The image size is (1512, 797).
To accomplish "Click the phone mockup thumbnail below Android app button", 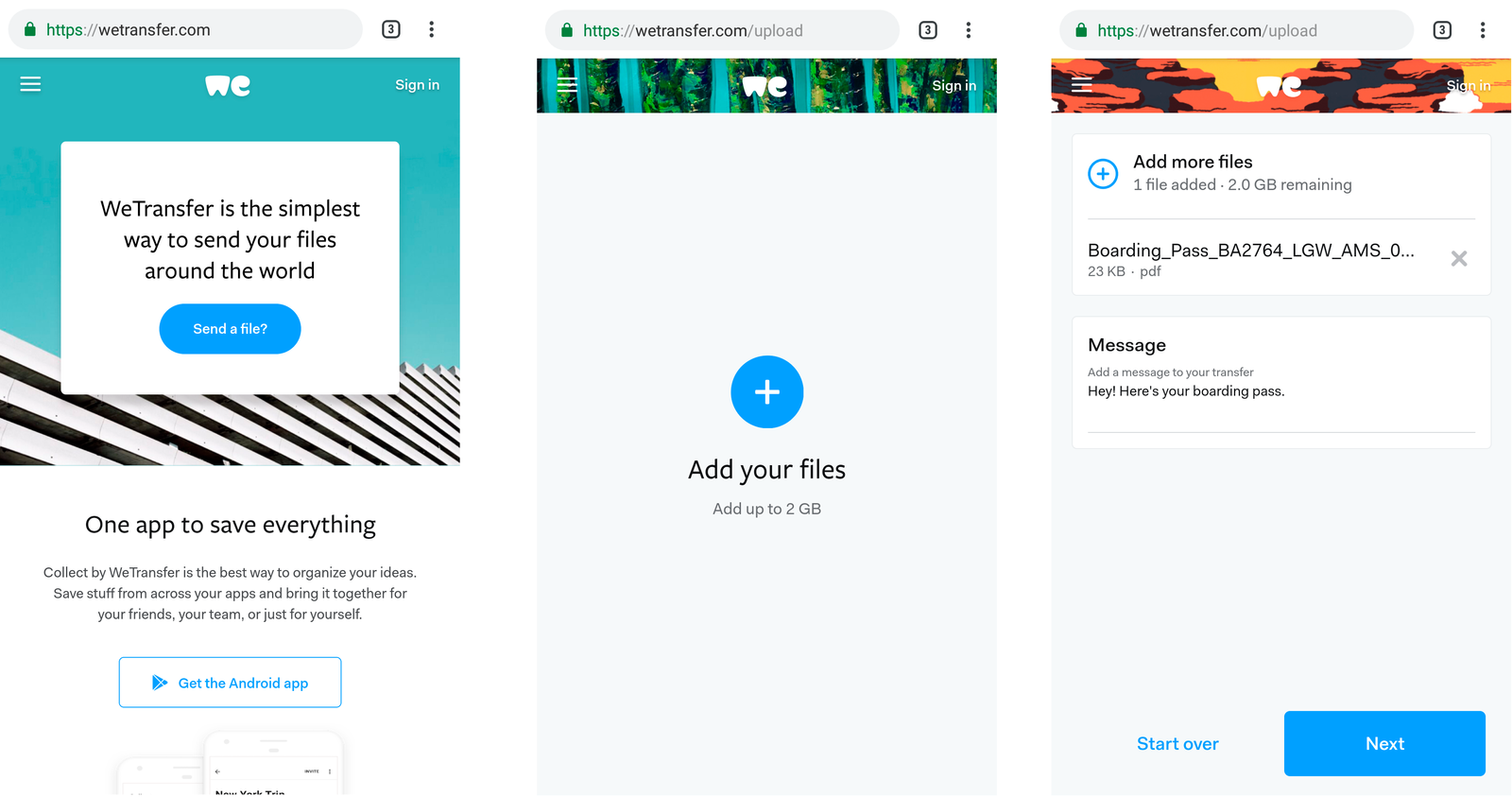I will click(x=232, y=764).
